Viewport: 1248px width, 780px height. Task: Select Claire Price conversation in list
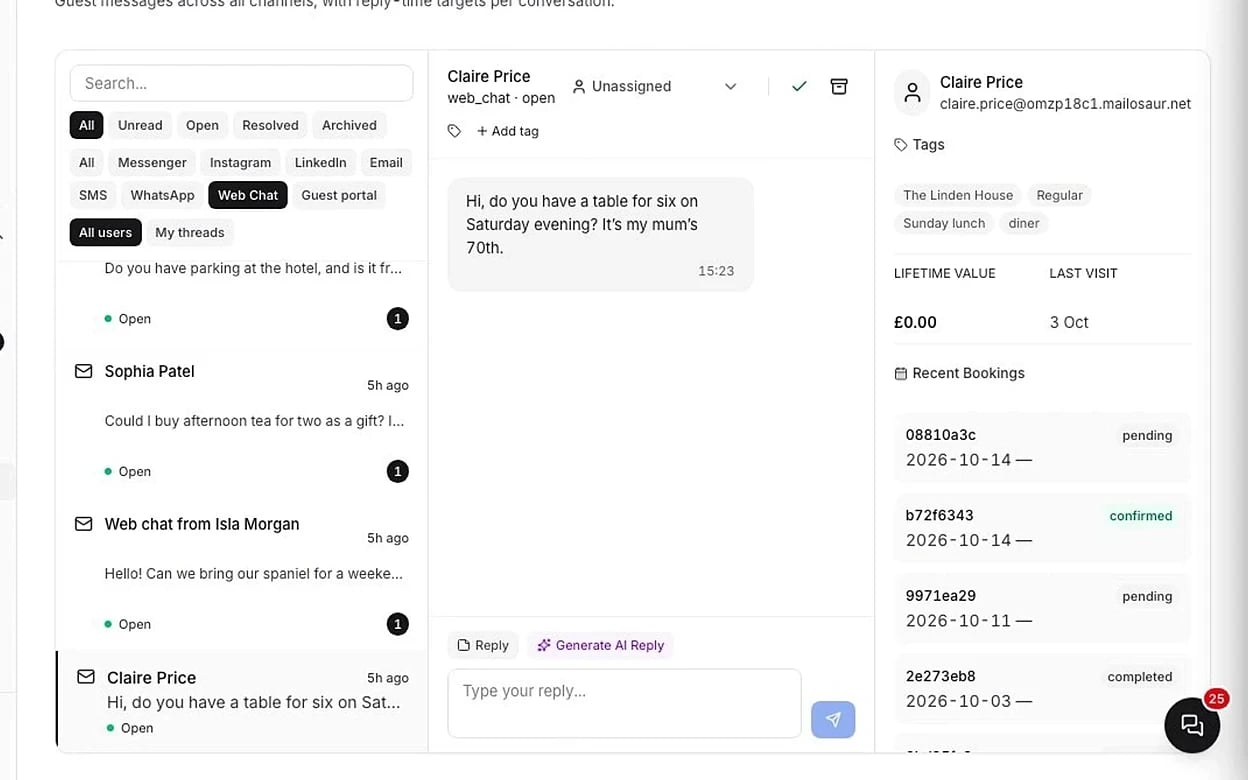click(x=241, y=701)
